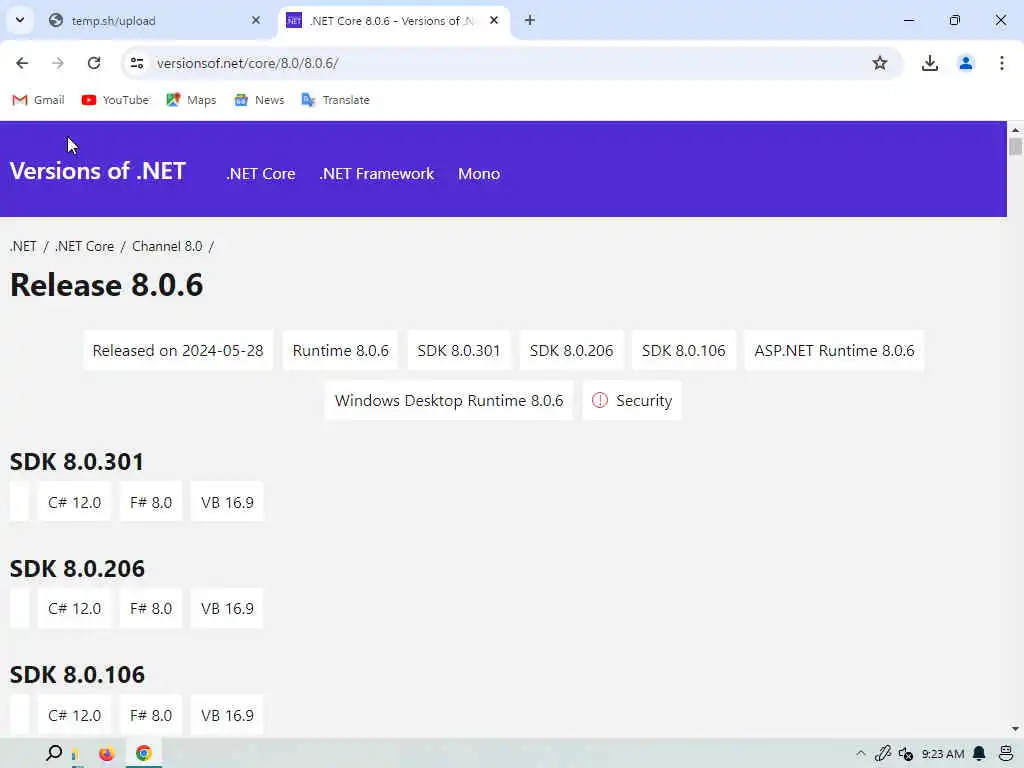The width and height of the screenshot is (1024, 768).
Task: Close the .NET Core 8.0.6 tab
Action: (x=494, y=20)
